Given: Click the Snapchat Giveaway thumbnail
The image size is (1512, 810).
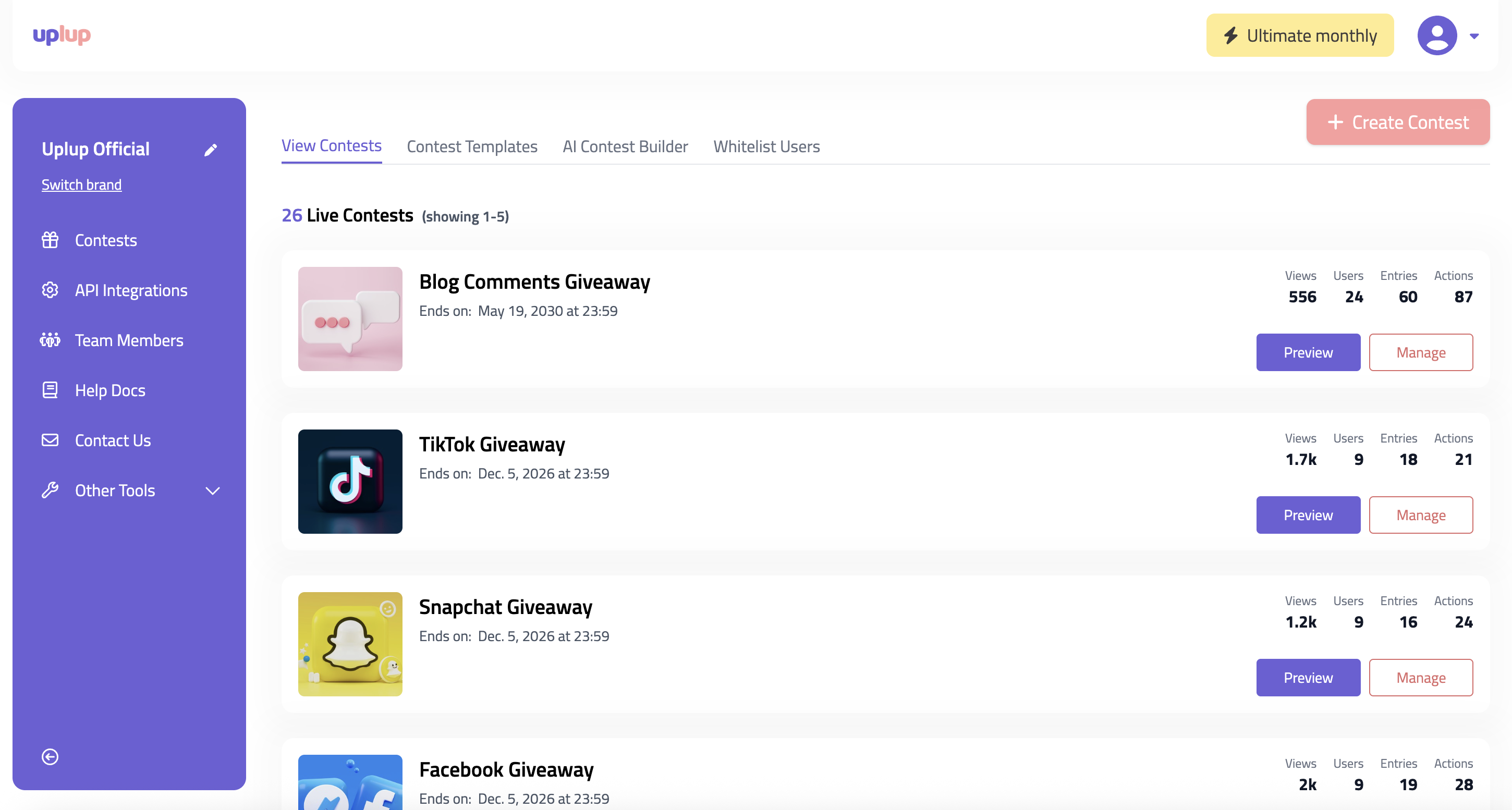Looking at the screenshot, I should [350, 644].
